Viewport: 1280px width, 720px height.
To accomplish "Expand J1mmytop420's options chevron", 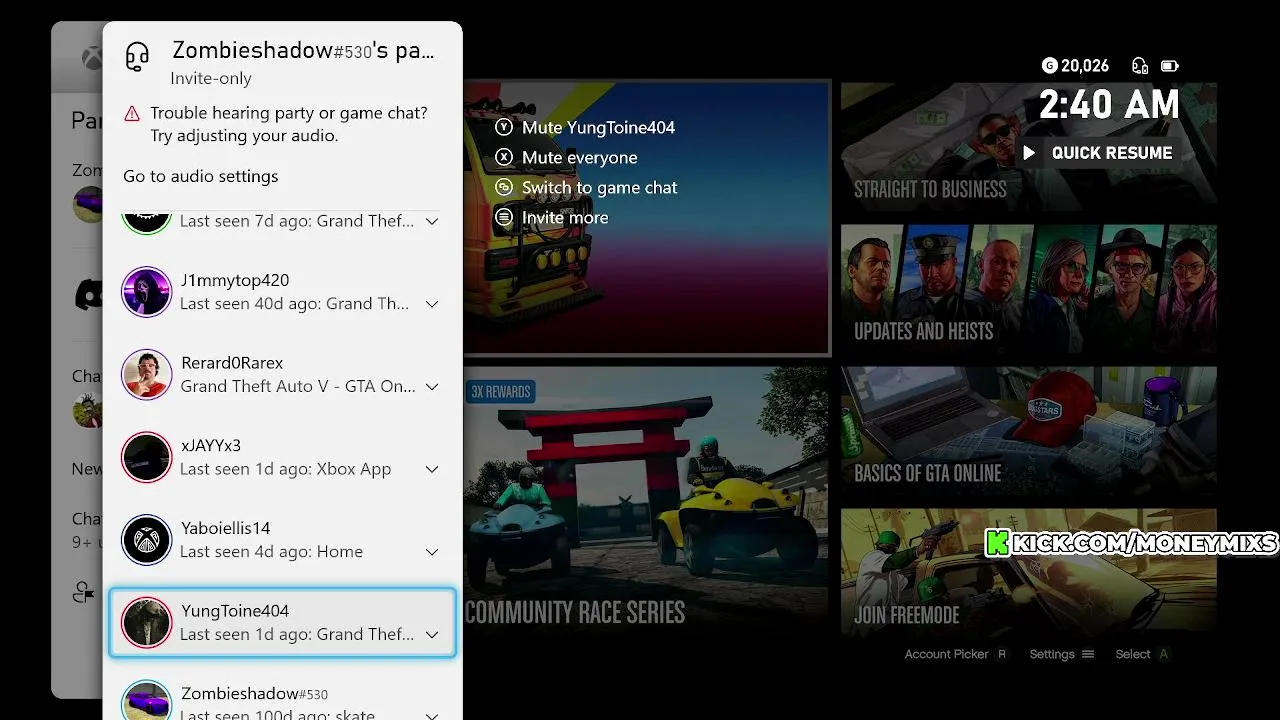I will pos(432,304).
